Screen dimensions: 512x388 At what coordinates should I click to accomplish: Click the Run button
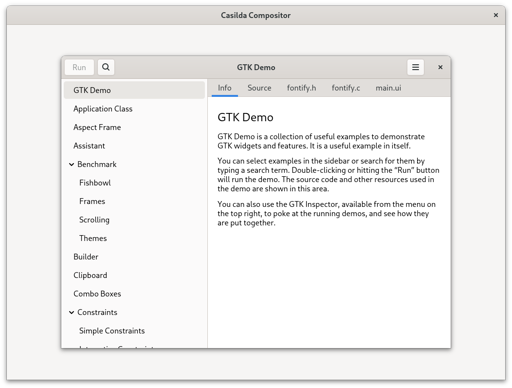[79, 67]
